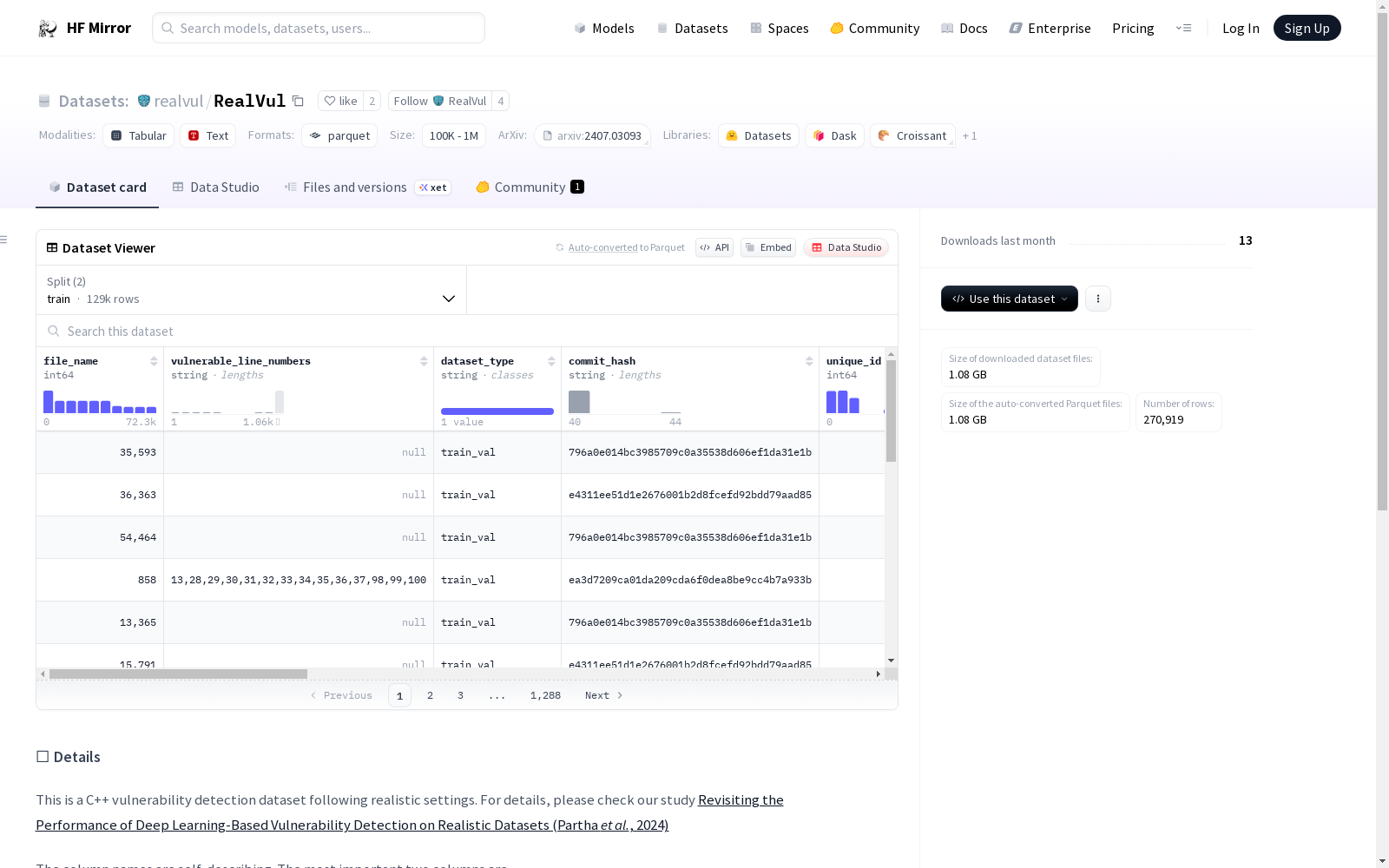Like the RealVul dataset
The height and width of the screenshot is (868, 1389).
[x=340, y=101]
